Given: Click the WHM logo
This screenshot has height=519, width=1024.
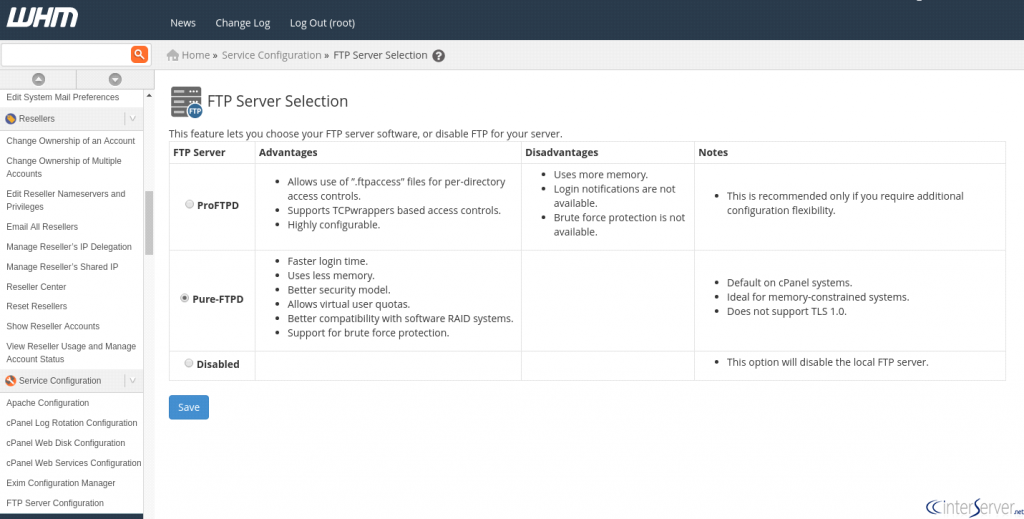Looking at the screenshot, I should 41,18.
